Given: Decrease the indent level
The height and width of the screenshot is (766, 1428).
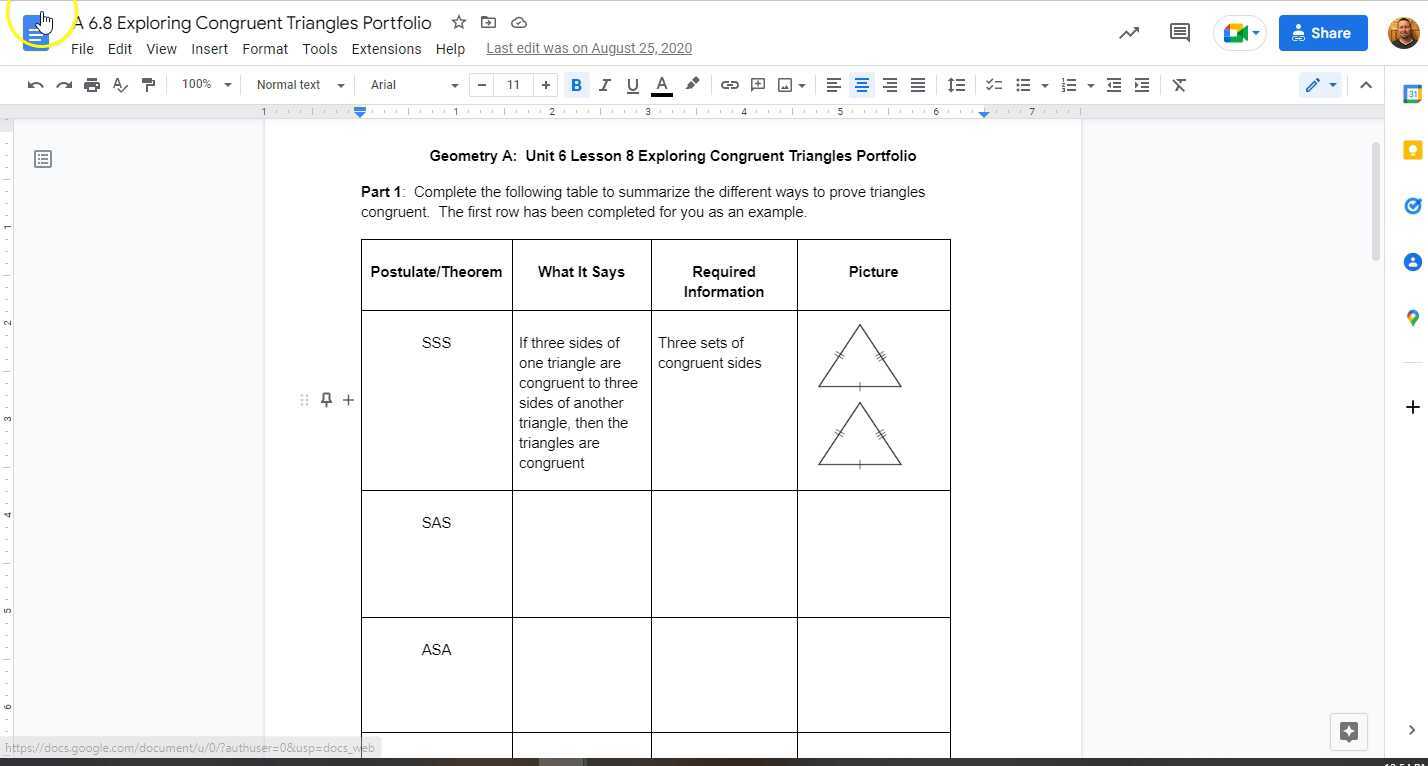Looking at the screenshot, I should click(1114, 85).
